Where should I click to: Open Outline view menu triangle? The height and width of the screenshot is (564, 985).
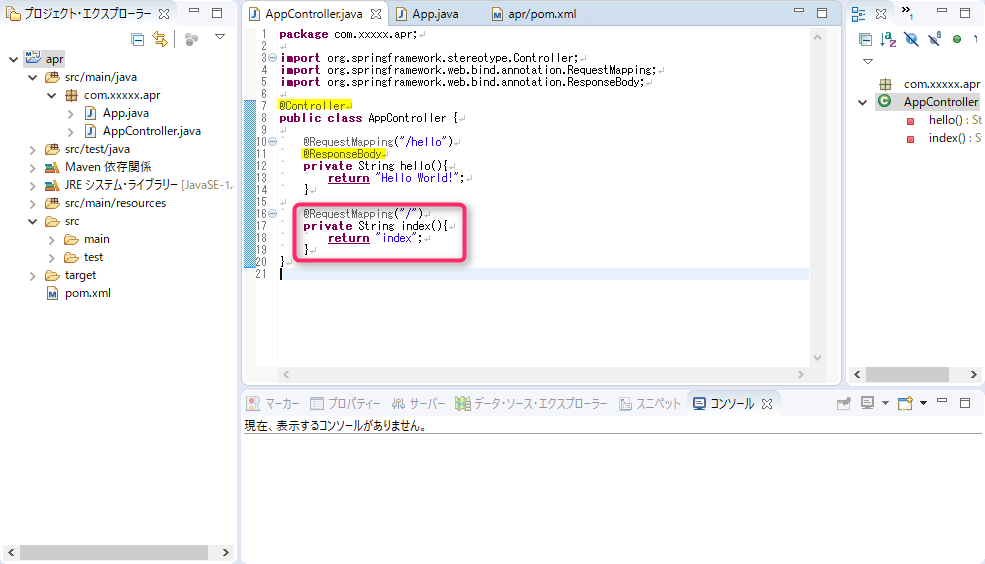point(868,62)
